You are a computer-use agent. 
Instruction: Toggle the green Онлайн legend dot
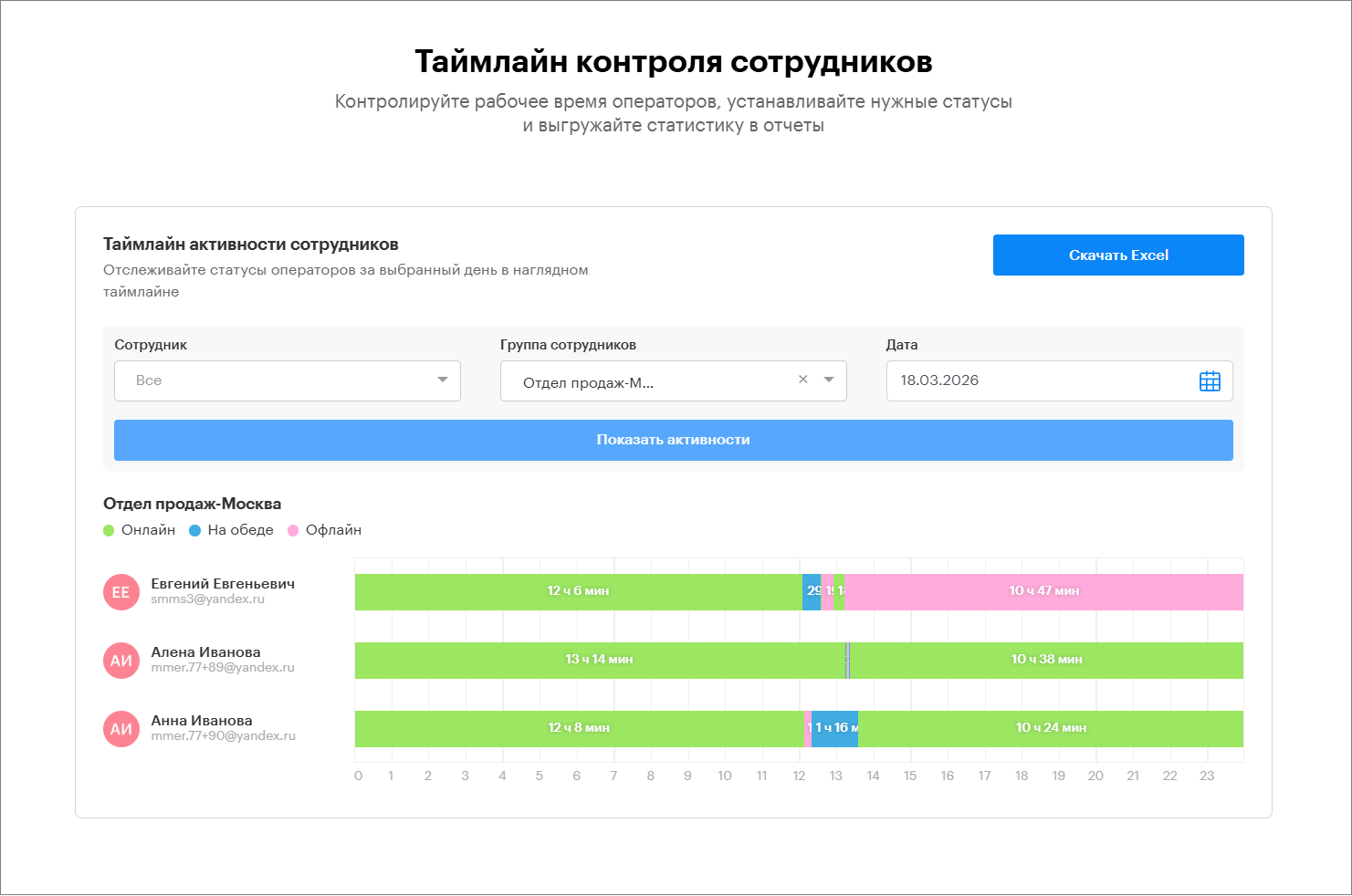(x=109, y=531)
